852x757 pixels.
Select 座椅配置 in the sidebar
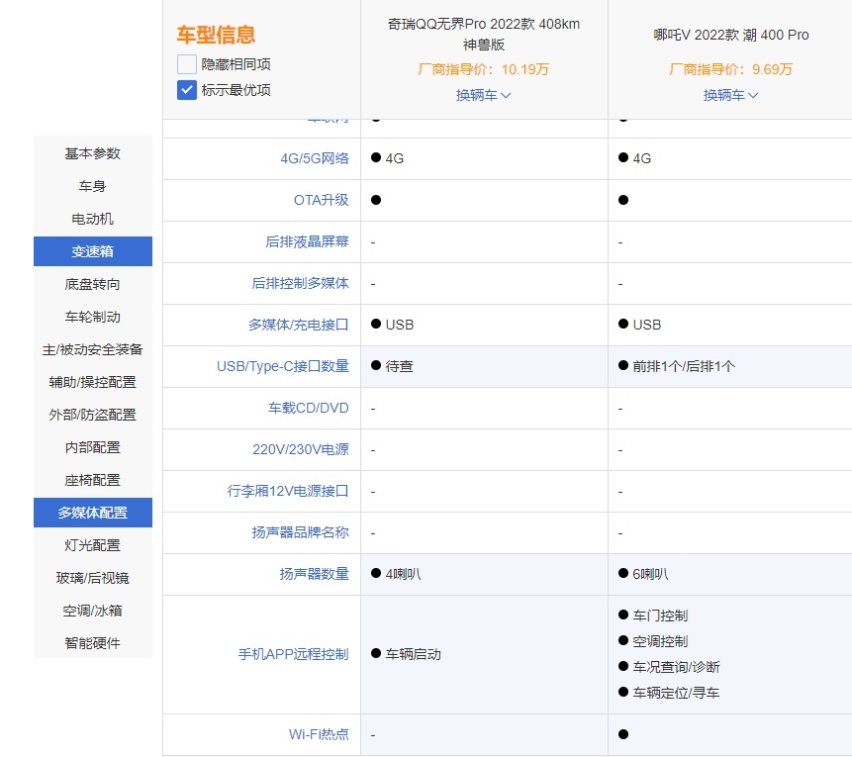coord(93,480)
